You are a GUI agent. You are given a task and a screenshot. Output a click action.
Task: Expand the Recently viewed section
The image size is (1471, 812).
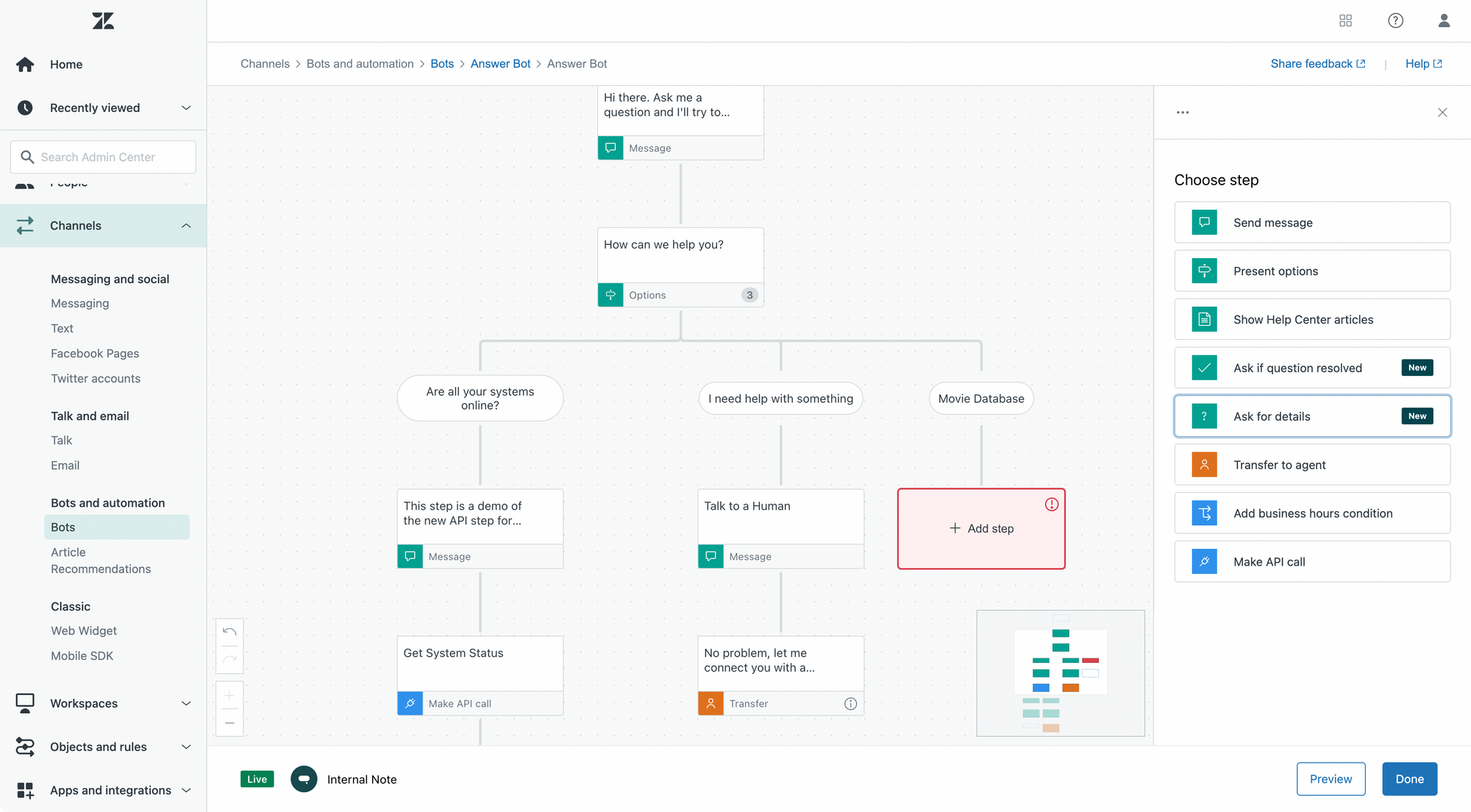[186, 108]
